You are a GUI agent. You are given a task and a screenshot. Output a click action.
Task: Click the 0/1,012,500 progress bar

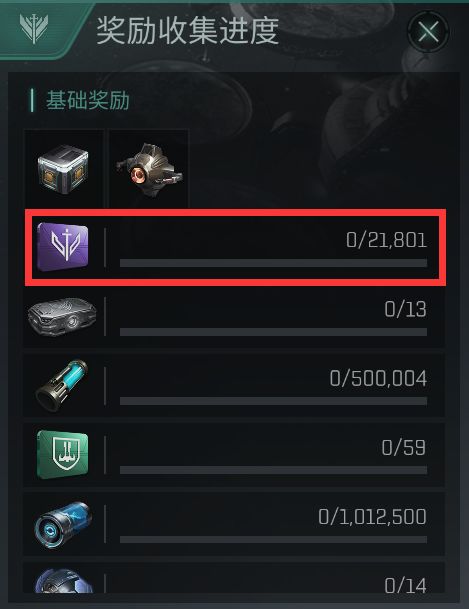273,539
